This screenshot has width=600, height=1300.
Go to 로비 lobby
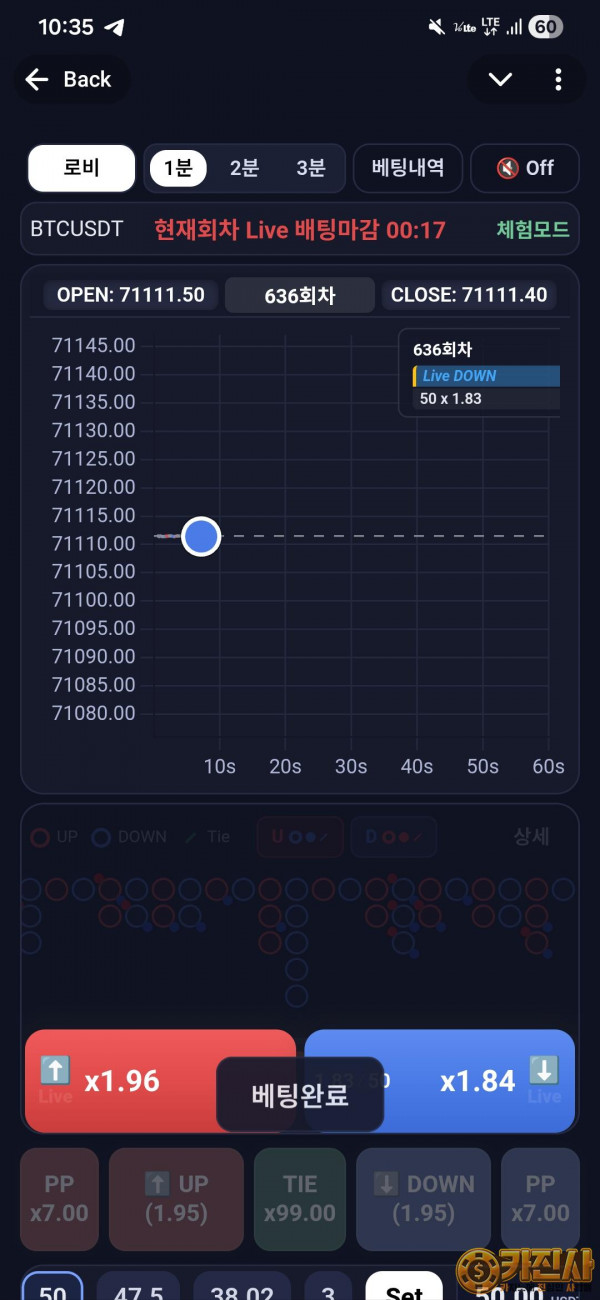tap(81, 168)
